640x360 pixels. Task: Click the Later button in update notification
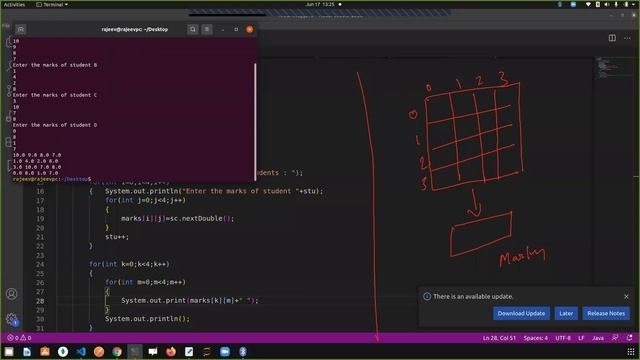click(566, 313)
